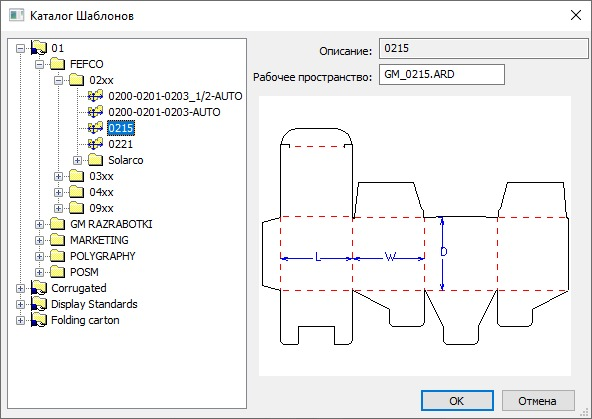Image resolution: width=592 pixels, height=419 pixels.
Task: Select the 09xx folder label
Action: point(101,208)
